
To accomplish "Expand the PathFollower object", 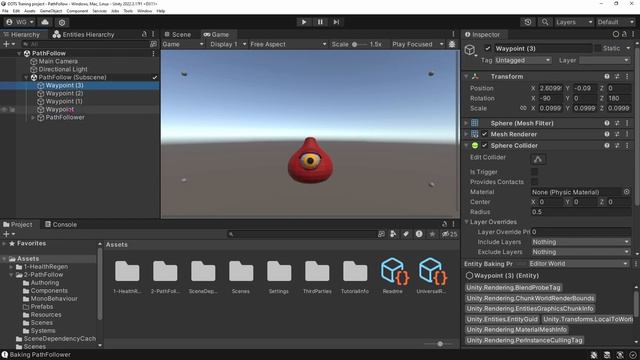I will (x=33, y=118).
